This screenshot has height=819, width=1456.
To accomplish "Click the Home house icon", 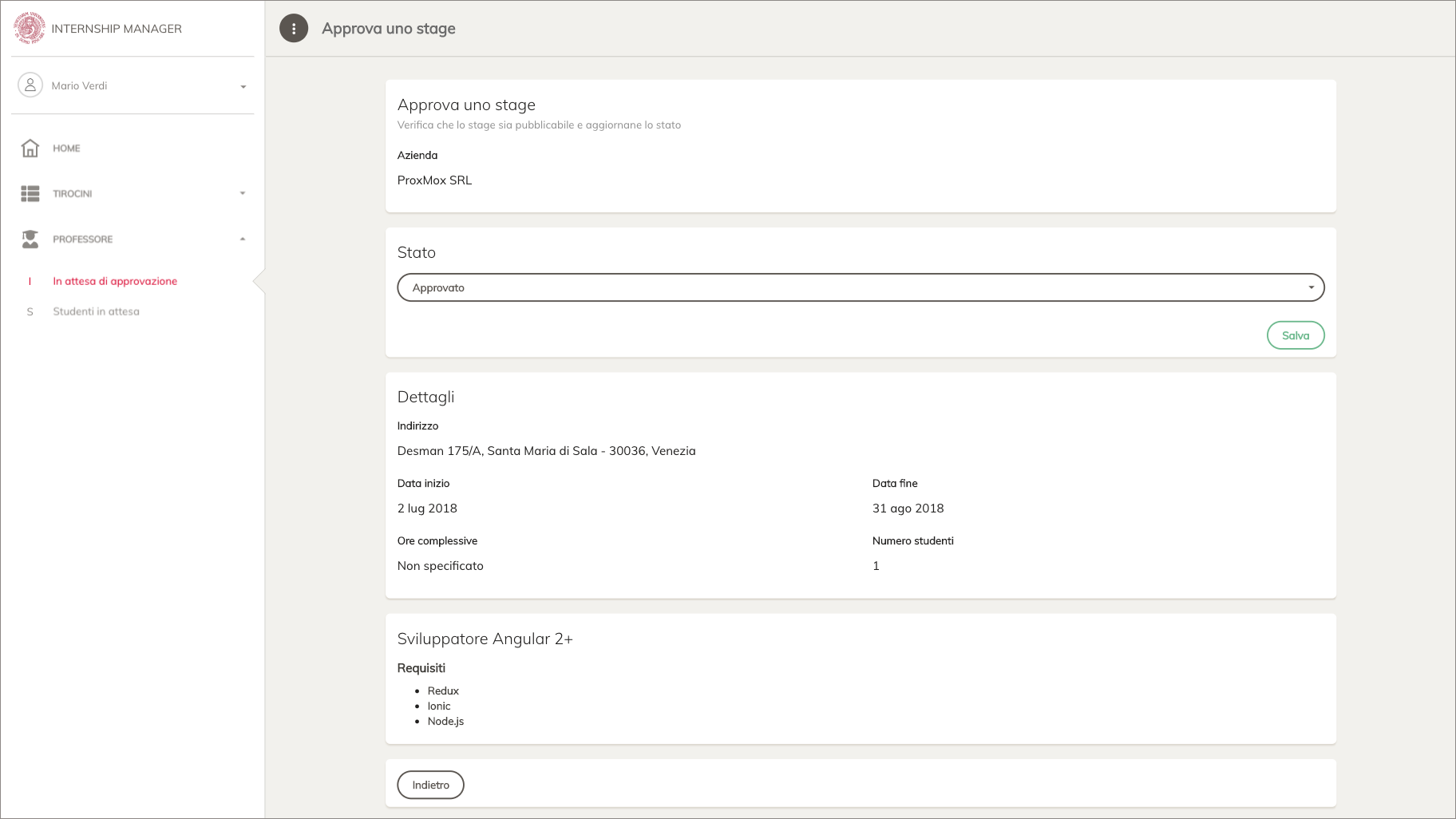I will pyautogui.click(x=30, y=148).
